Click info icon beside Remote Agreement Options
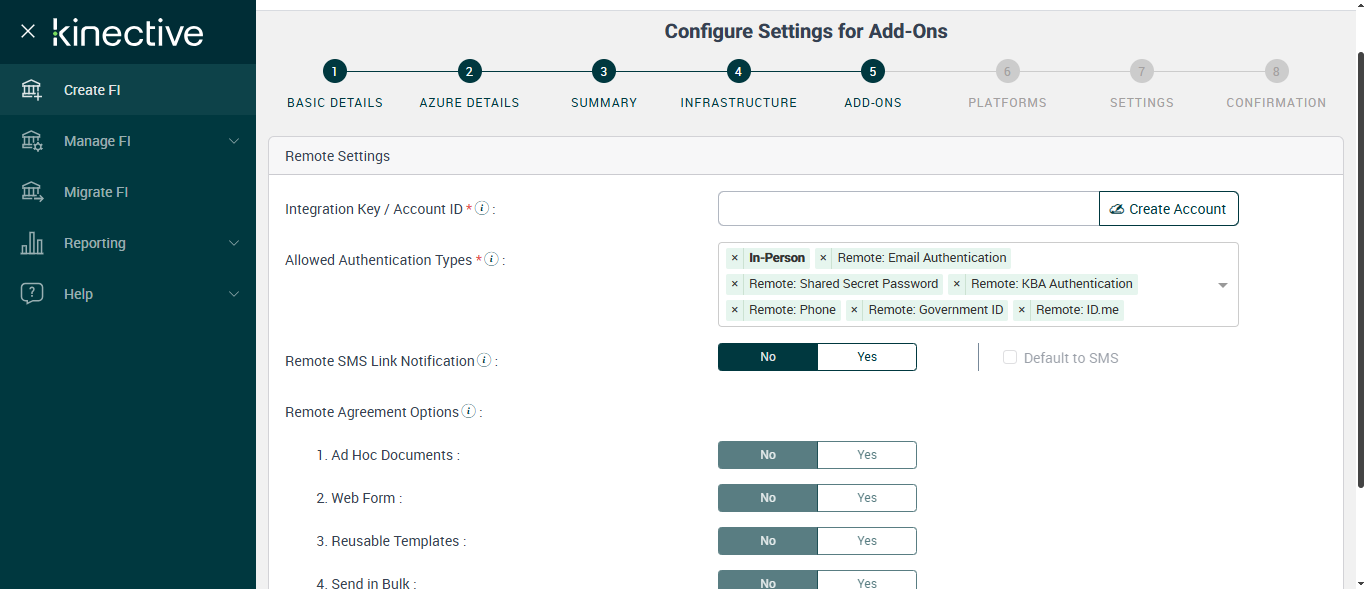 tap(469, 411)
